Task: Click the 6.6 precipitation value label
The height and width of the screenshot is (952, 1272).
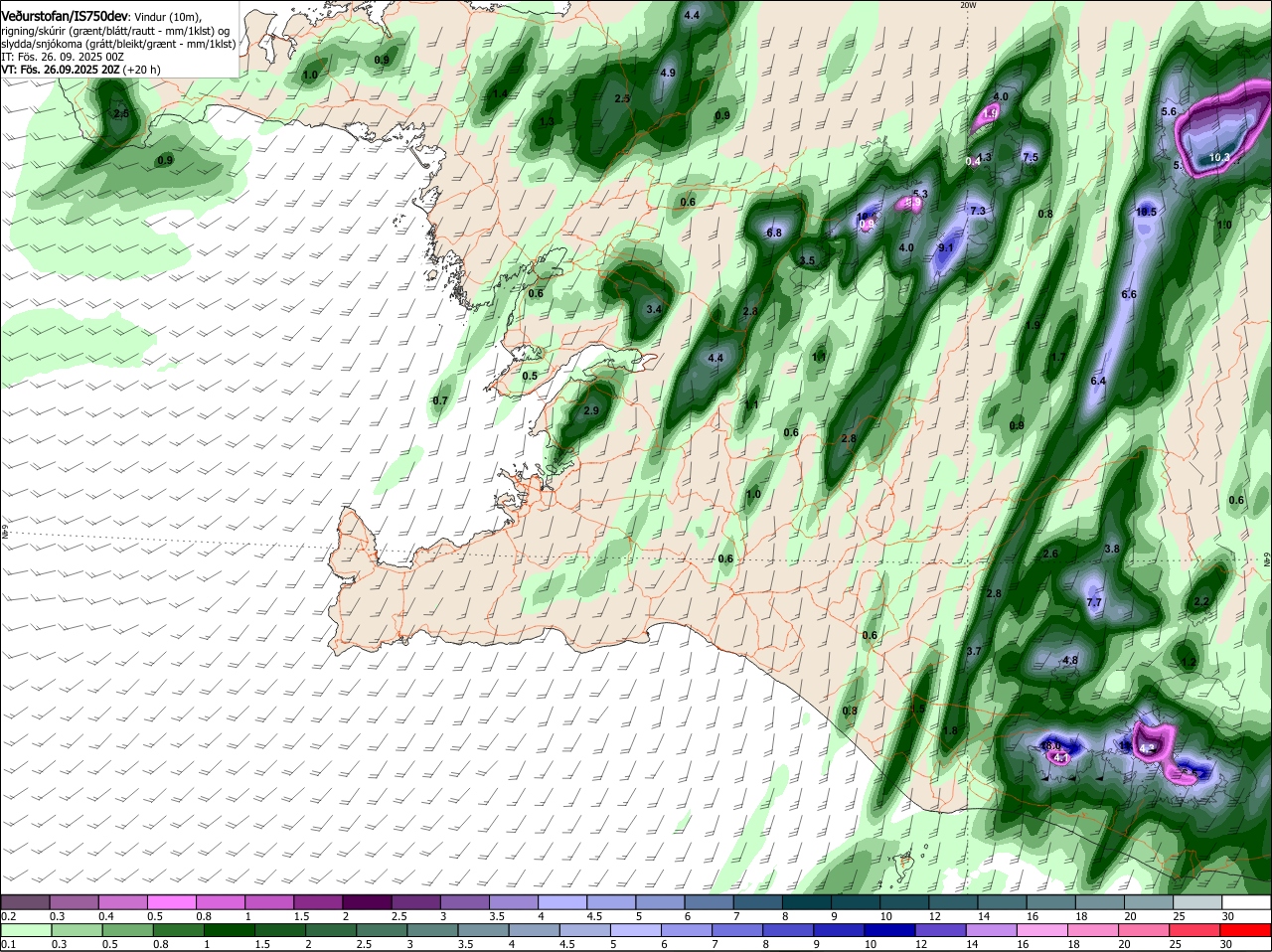Action: pyautogui.click(x=1129, y=295)
